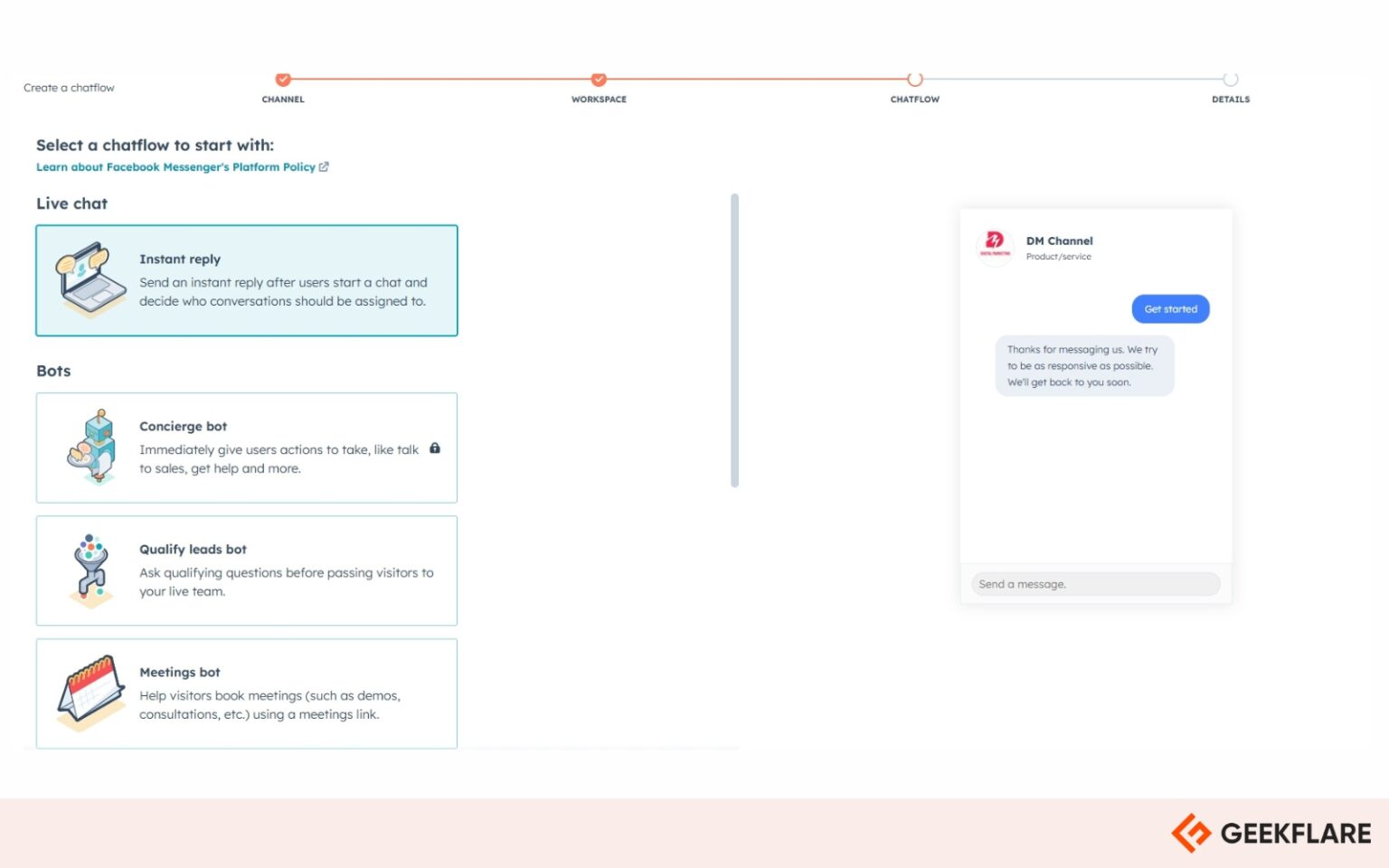Go to the WORKSPACE step label
Viewport: 1389px width, 868px height.
pos(599,99)
